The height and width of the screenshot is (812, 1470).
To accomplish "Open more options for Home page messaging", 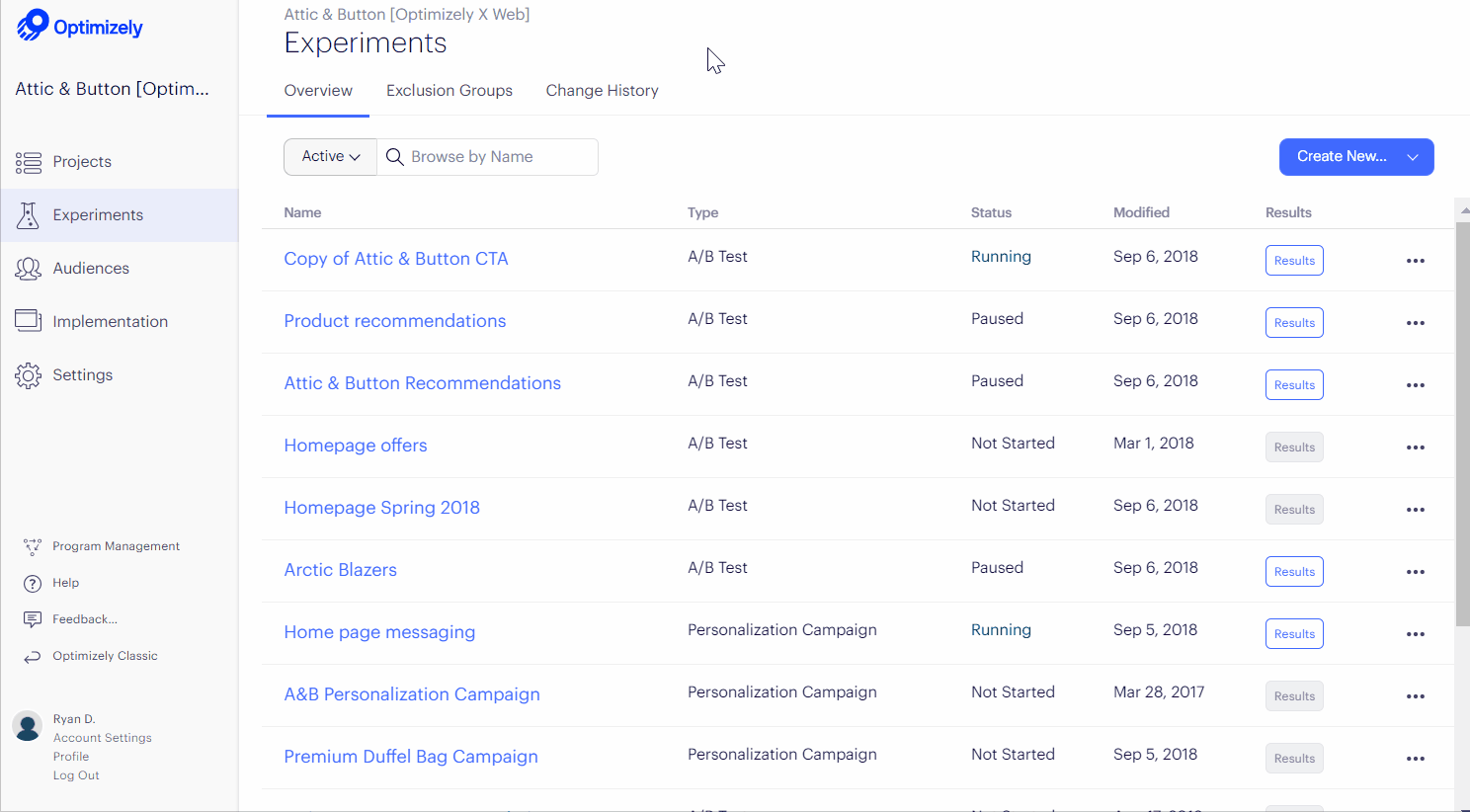I will pos(1416,634).
